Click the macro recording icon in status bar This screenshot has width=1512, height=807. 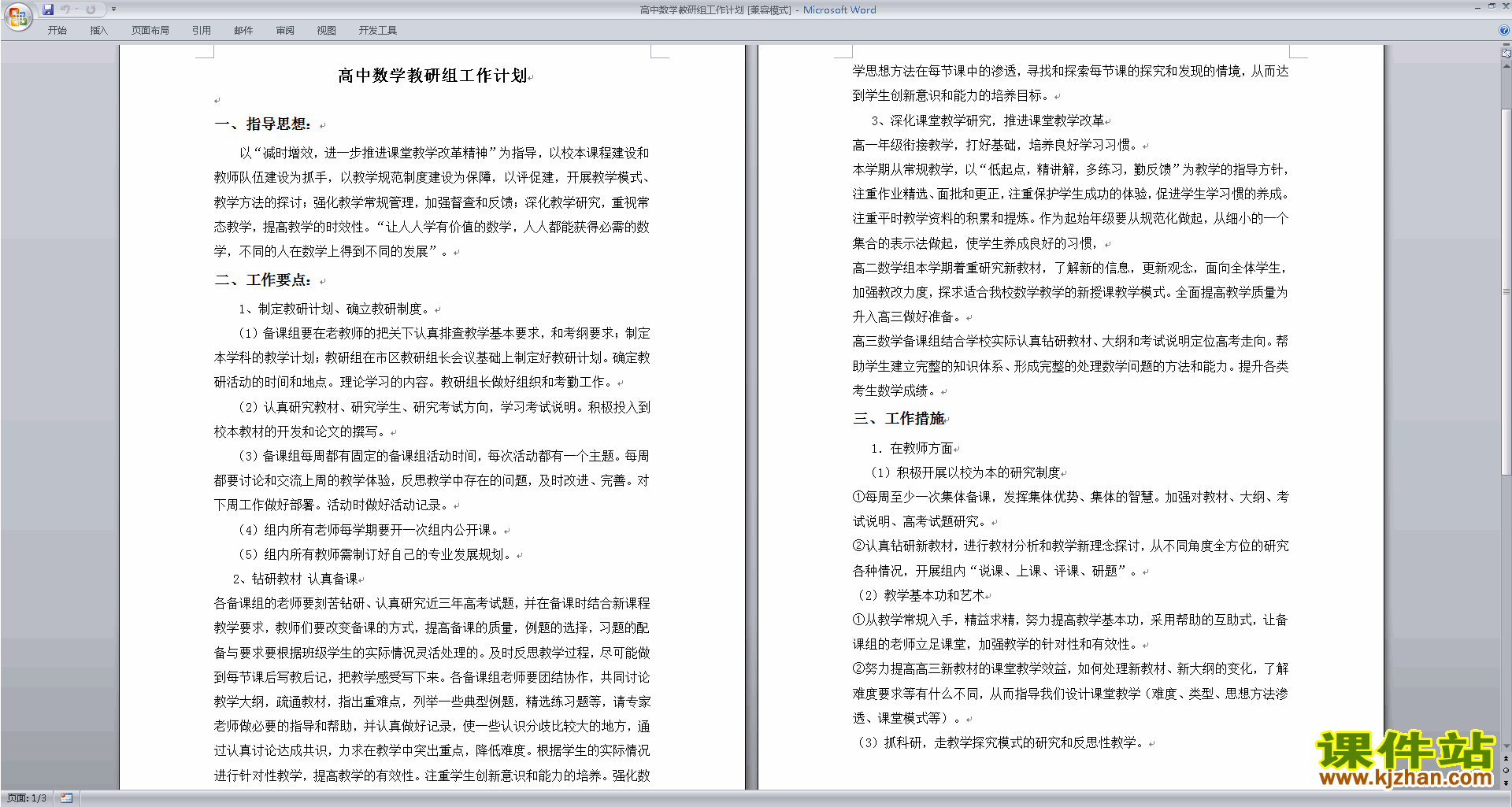[66, 798]
